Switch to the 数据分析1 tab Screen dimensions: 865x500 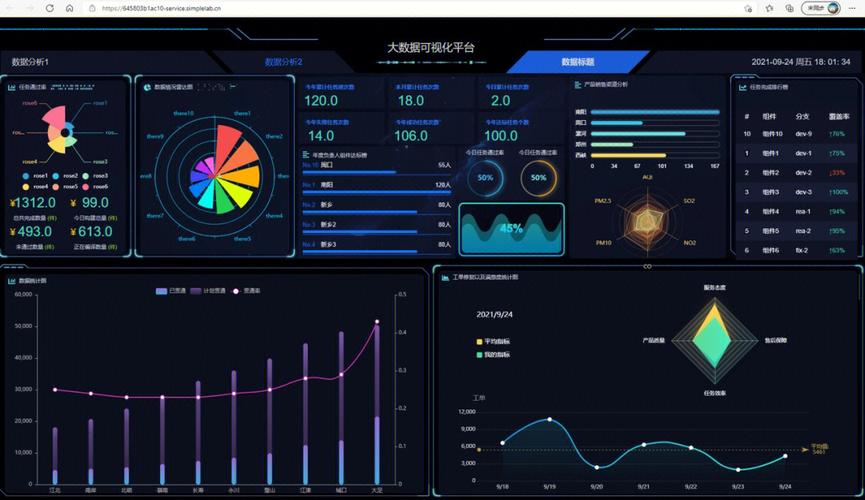30,62
